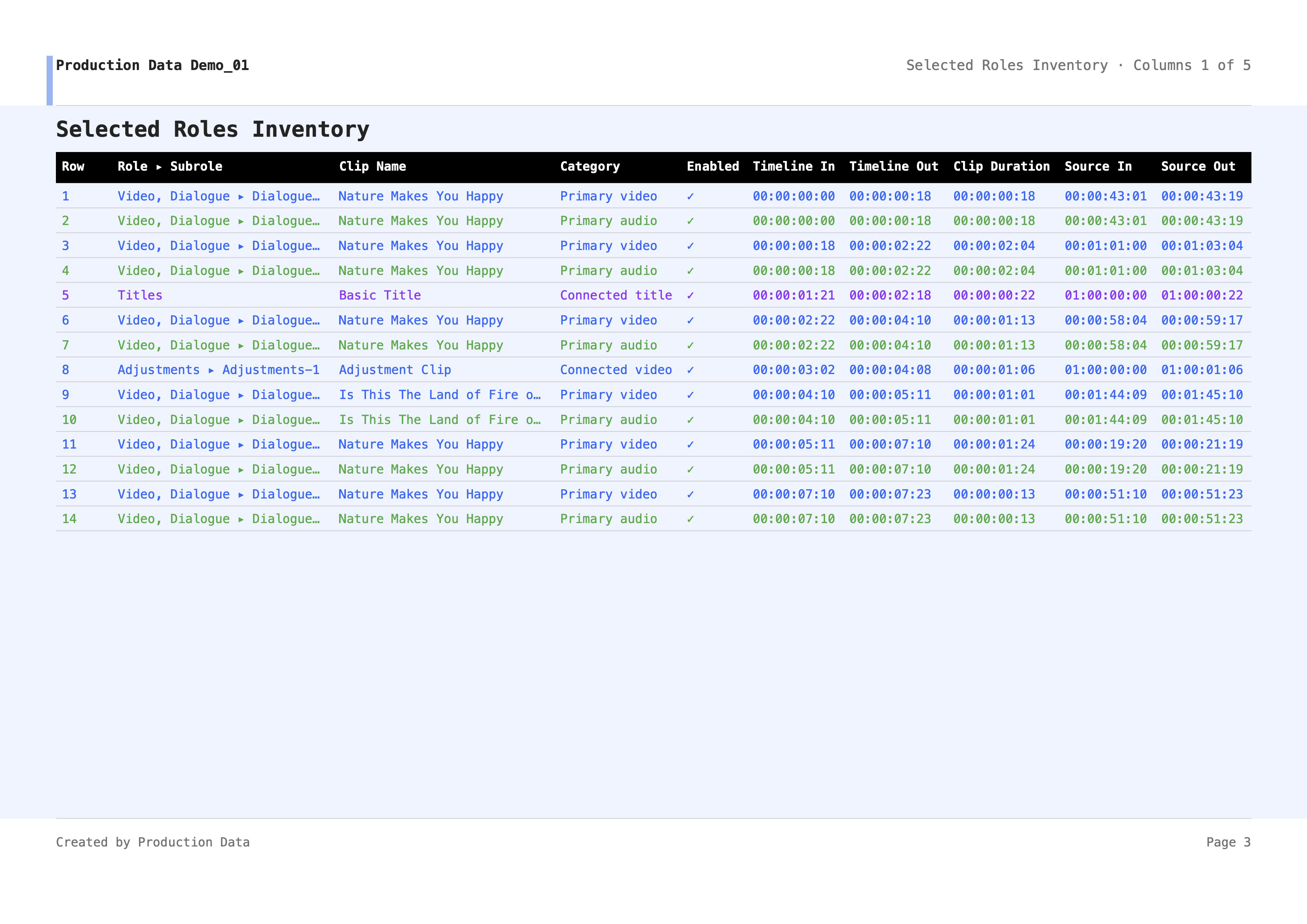Screen dimensions: 1307x924
Task: Click Source Out 00:00:51:23 in row 14
Action: 1202,519
